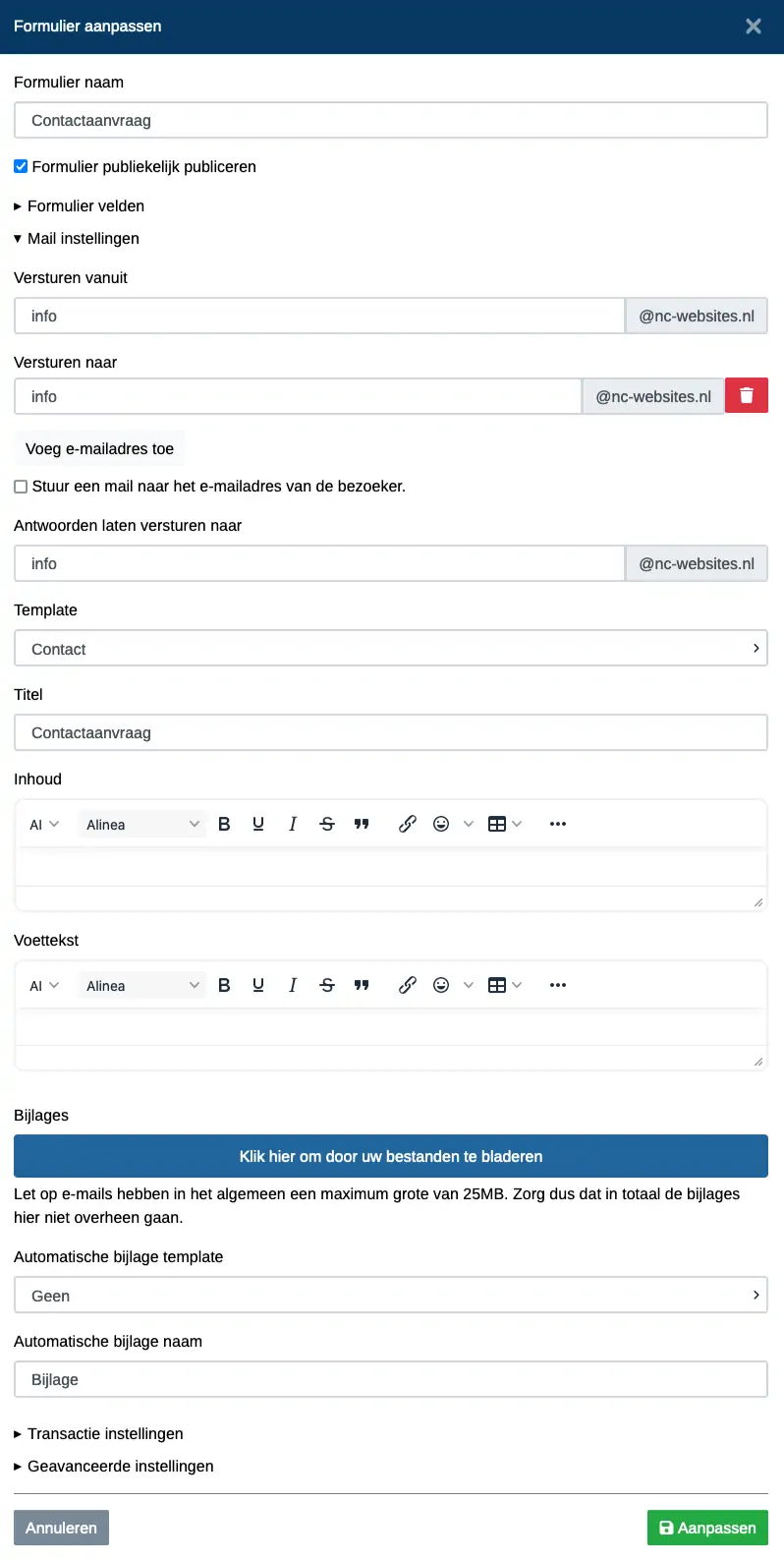Expand the Geavanceerde instellingen section

[114, 1467]
